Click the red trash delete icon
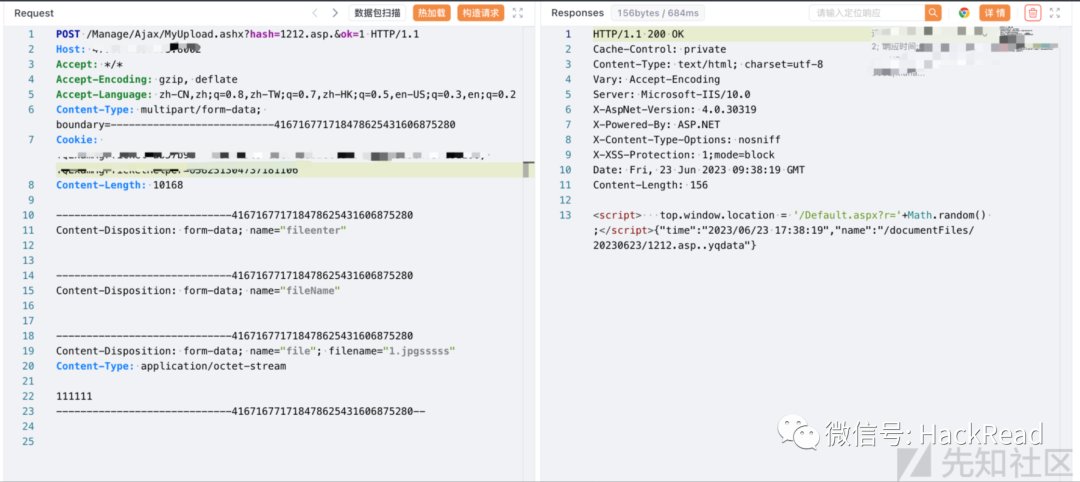Viewport: 1080px width, 482px height. pos(1032,12)
